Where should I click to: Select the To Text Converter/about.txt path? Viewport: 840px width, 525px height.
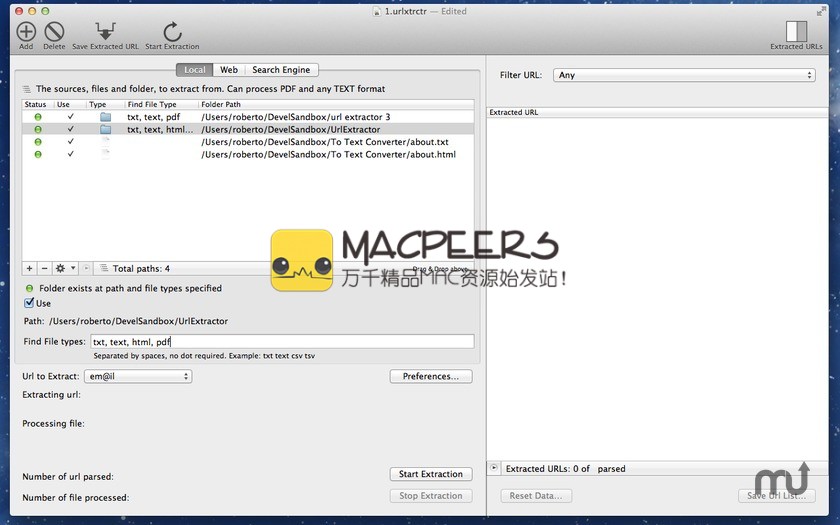(325, 142)
